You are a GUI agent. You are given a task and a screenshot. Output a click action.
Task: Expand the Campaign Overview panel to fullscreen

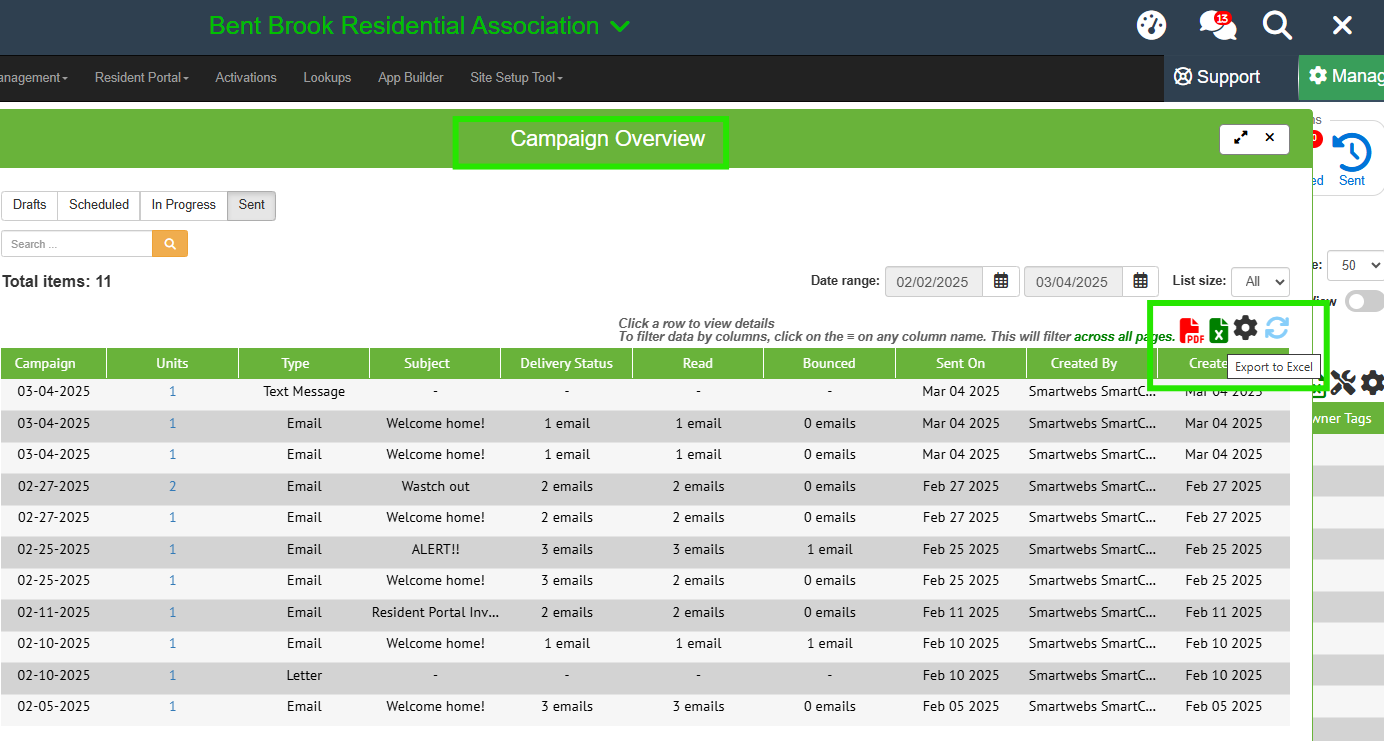click(1241, 138)
